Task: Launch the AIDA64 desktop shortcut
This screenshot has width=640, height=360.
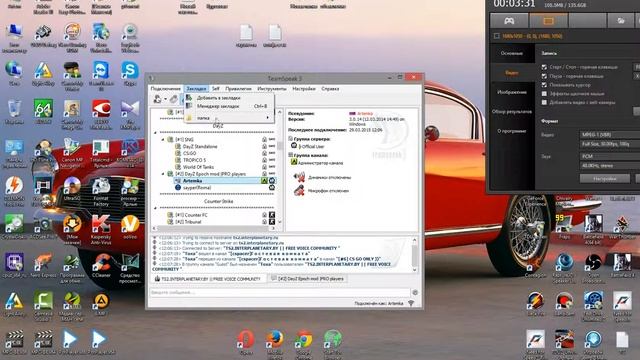Action: tap(43, 111)
